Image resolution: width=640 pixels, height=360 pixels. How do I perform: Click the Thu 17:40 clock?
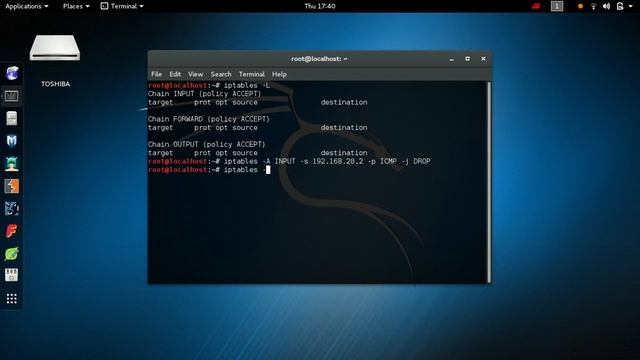click(x=320, y=6)
